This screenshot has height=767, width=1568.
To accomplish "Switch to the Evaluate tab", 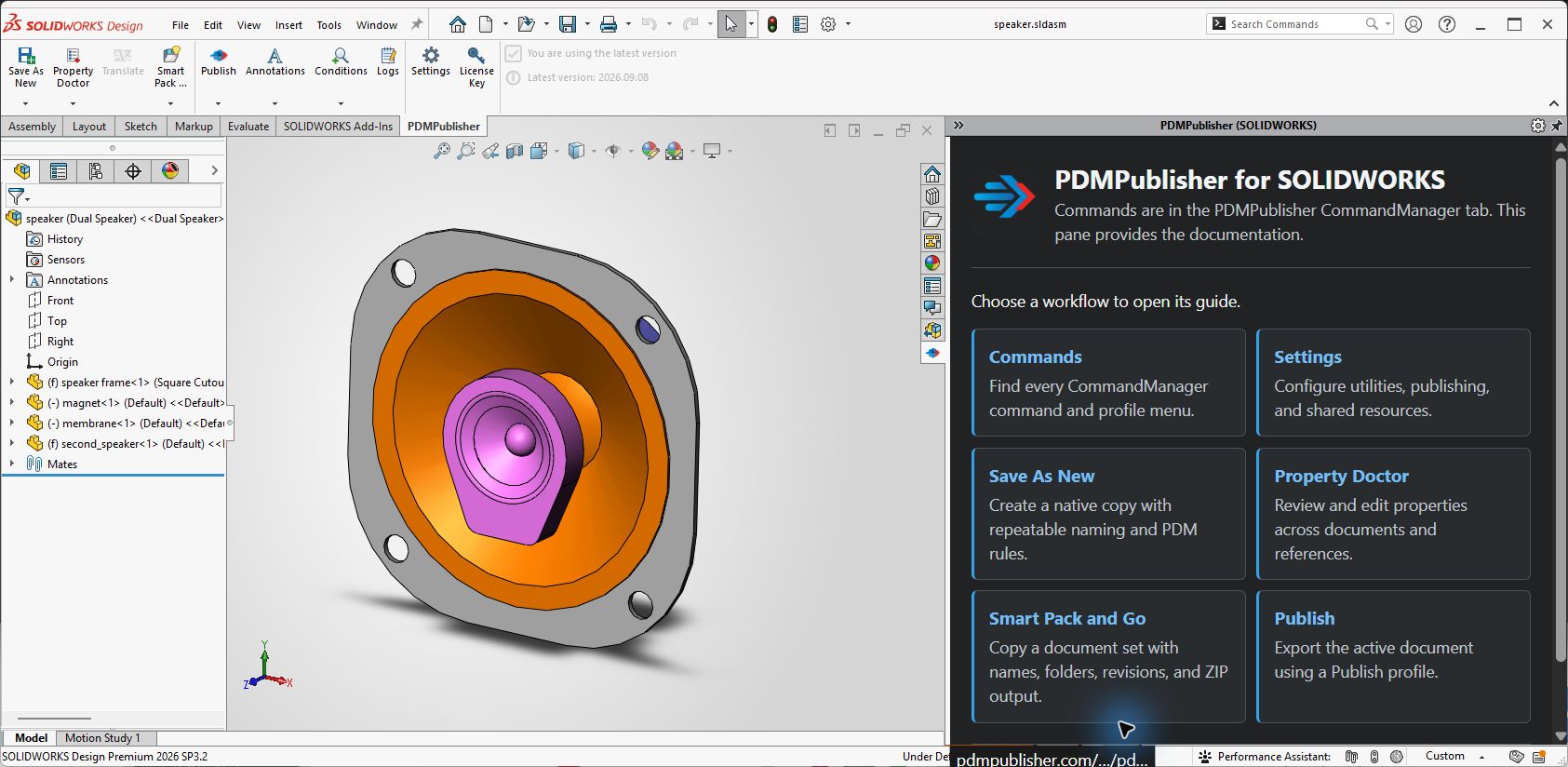I will click(x=248, y=127).
